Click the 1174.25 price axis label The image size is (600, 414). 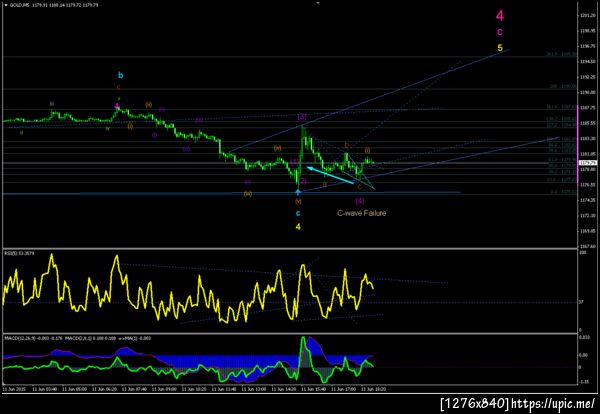click(587, 200)
